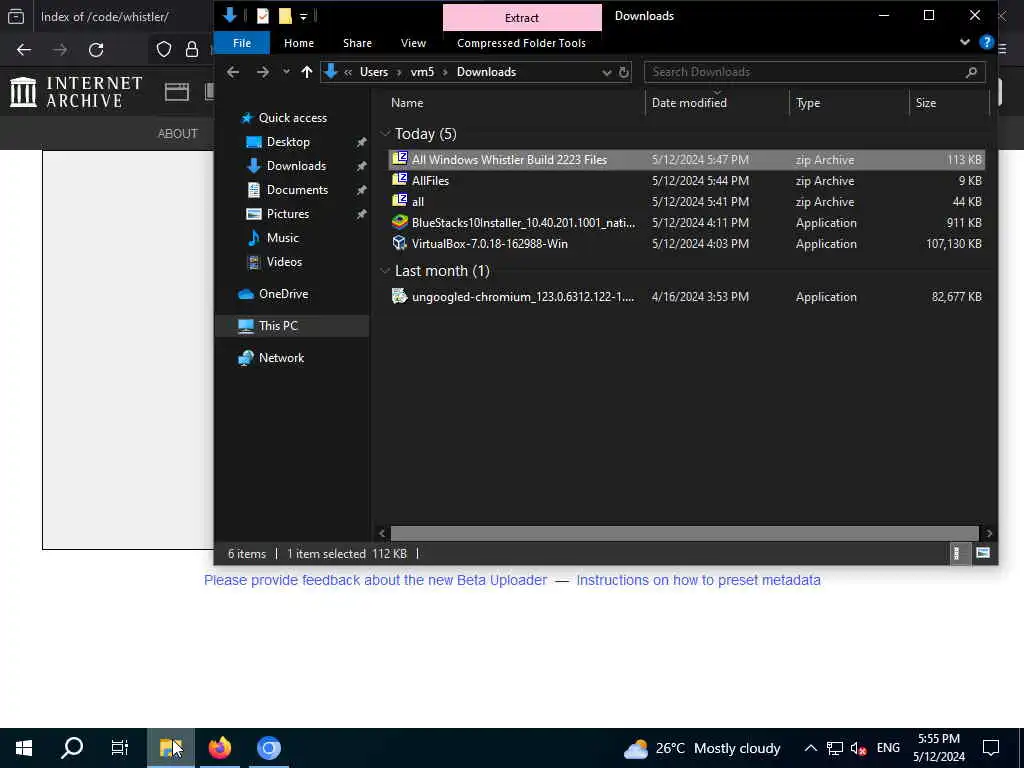Select the BlueStacks10Installer application file

(x=686, y=223)
